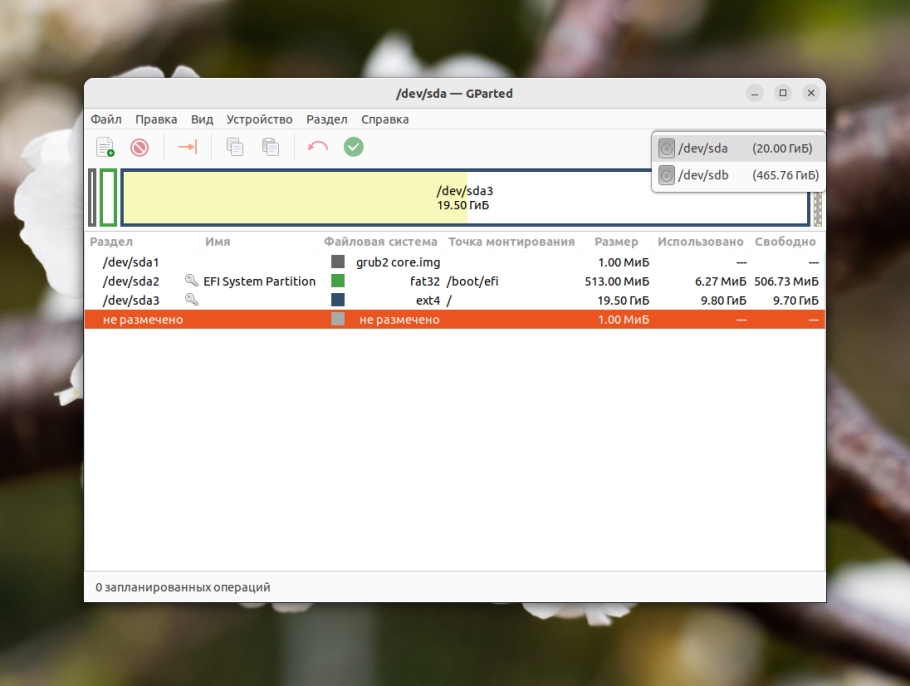The image size is (910, 686).
Task: Click the red Delete partition icon
Action: tap(139, 147)
